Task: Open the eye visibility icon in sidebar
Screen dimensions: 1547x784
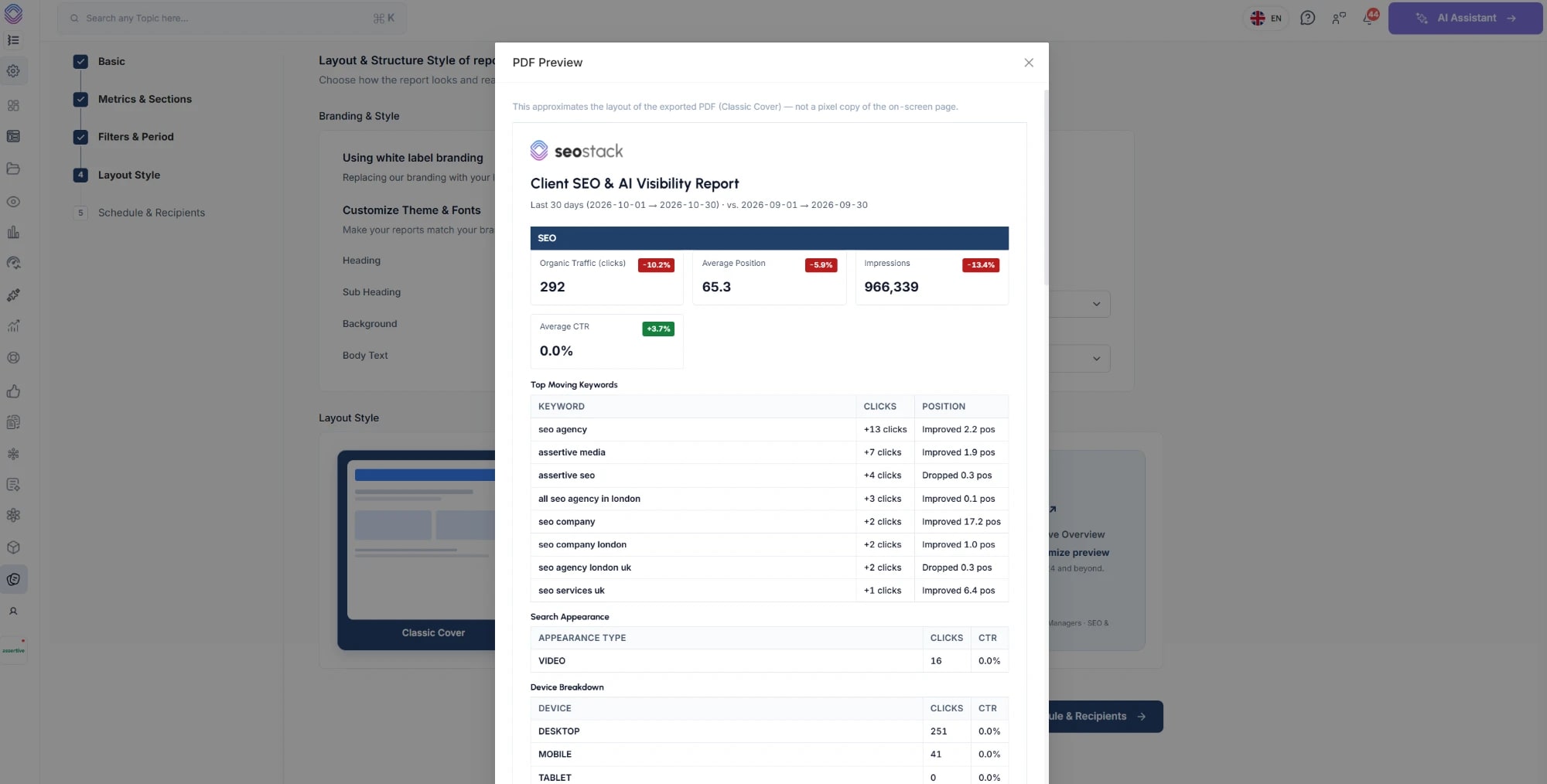Action: [13, 202]
